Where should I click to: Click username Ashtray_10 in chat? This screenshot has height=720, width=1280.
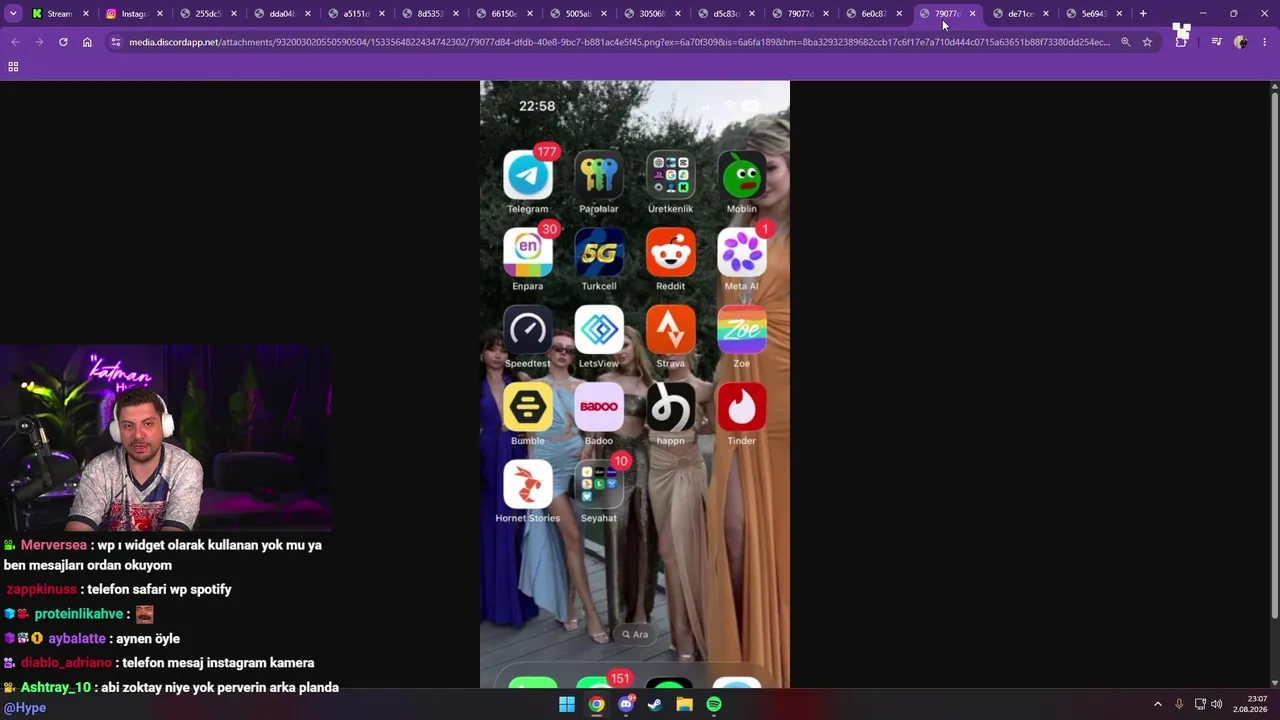(56, 687)
